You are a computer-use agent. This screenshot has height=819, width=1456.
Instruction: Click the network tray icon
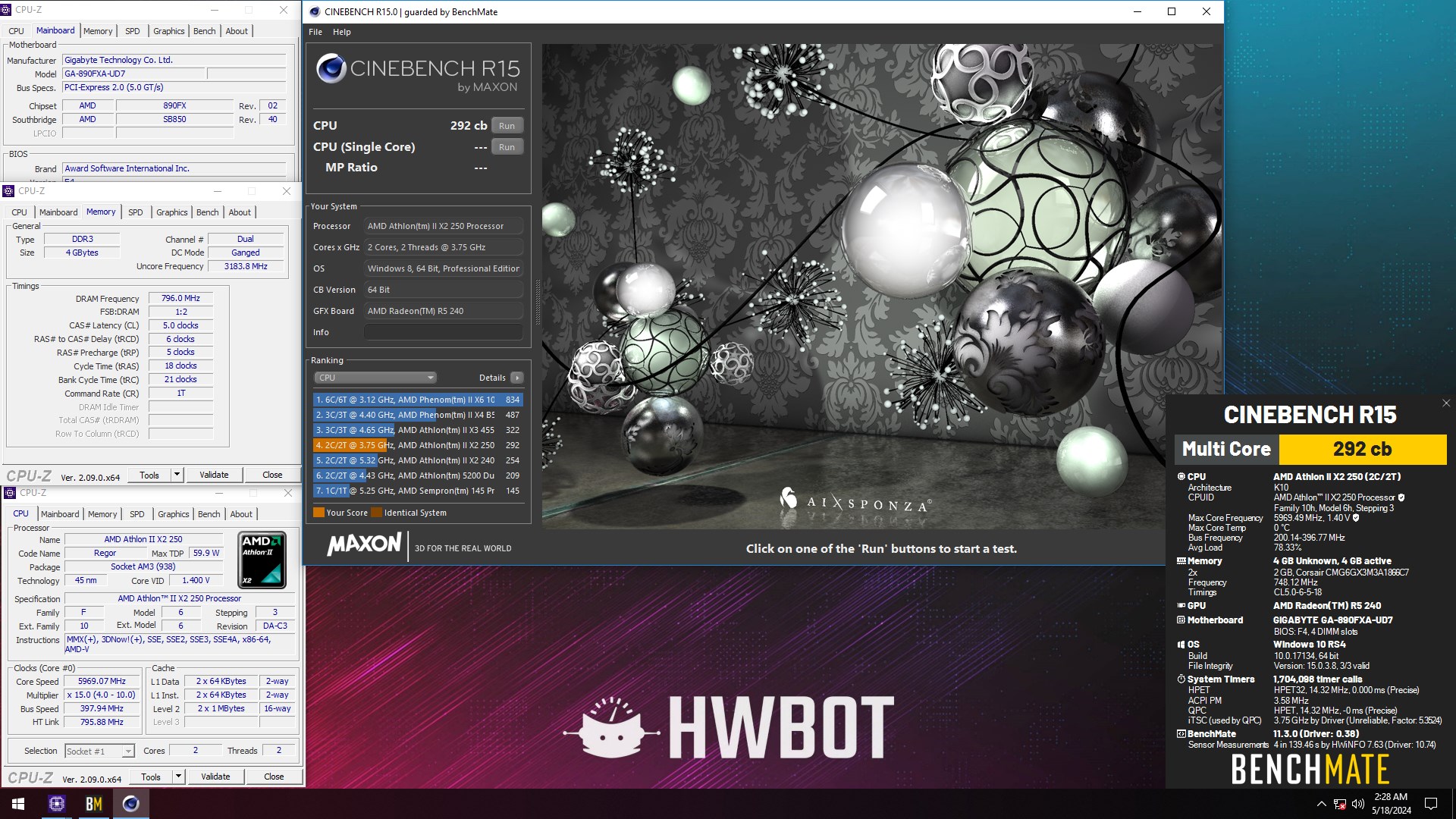tap(1339, 804)
